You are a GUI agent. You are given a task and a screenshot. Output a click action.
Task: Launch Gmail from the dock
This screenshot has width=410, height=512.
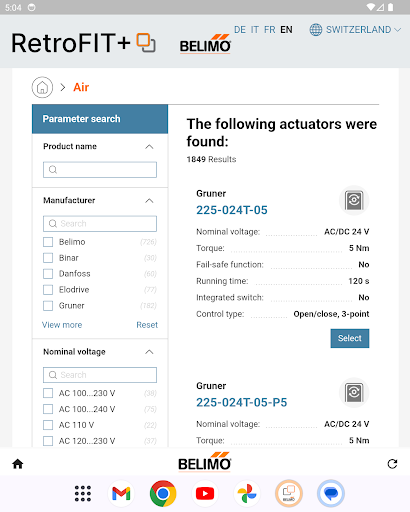coord(121,493)
